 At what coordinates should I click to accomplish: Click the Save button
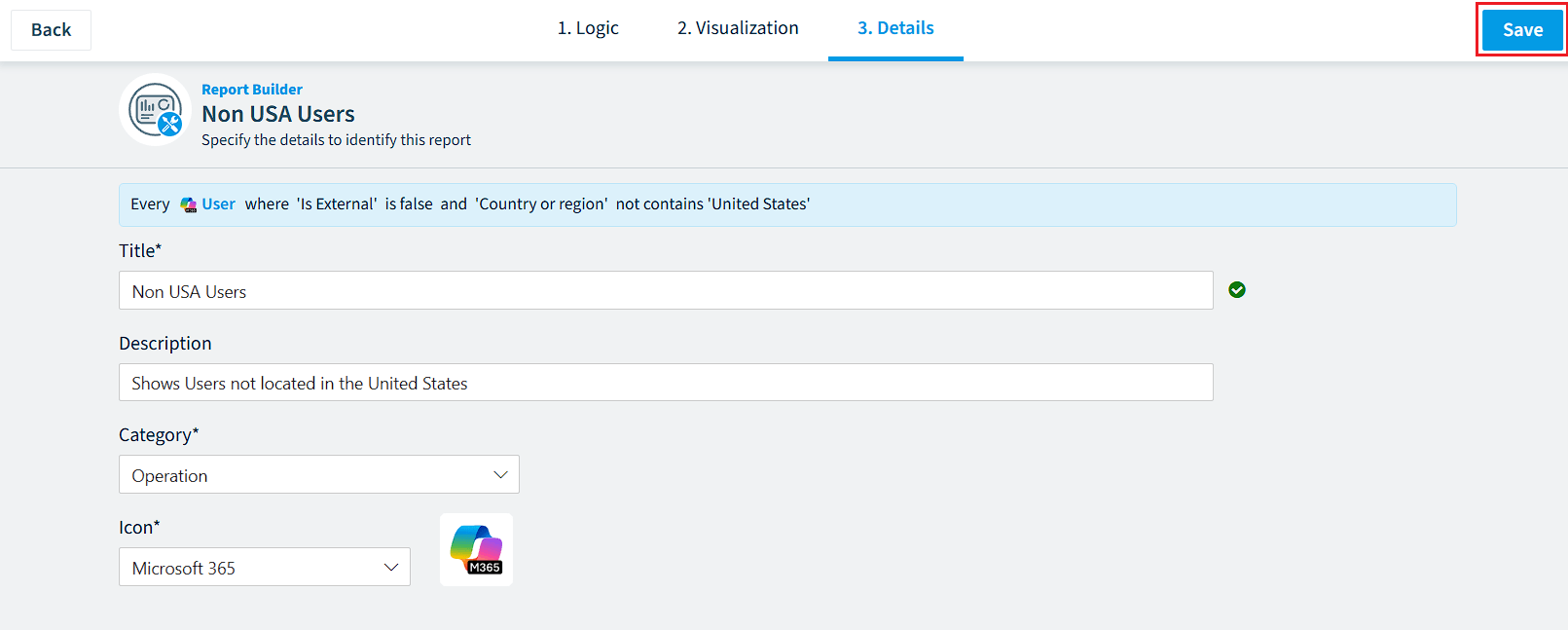coord(1522,30)
